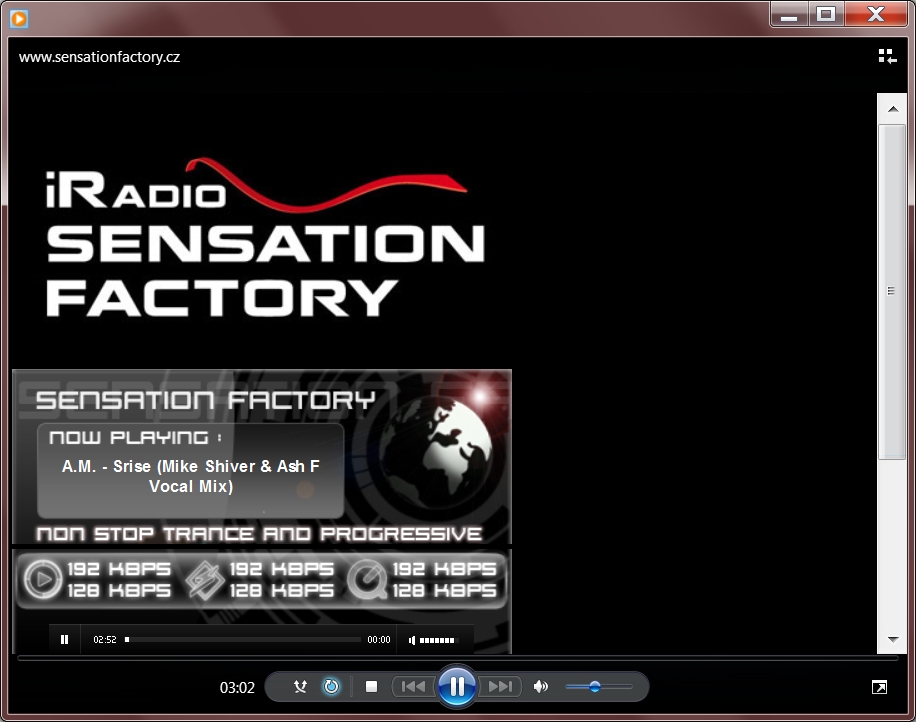Open the 192 KBPS Windows Media stream
916x722 pixels.
119,568
